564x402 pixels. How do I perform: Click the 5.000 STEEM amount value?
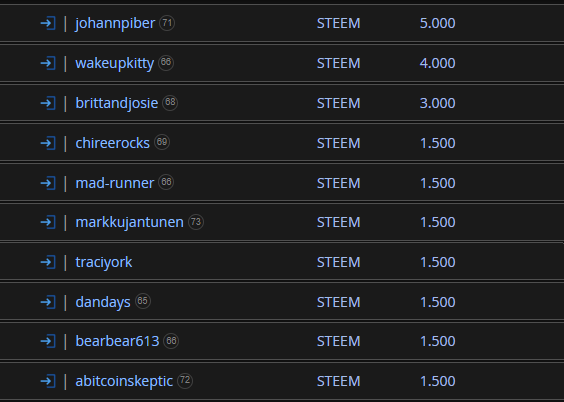coord(437,23)
